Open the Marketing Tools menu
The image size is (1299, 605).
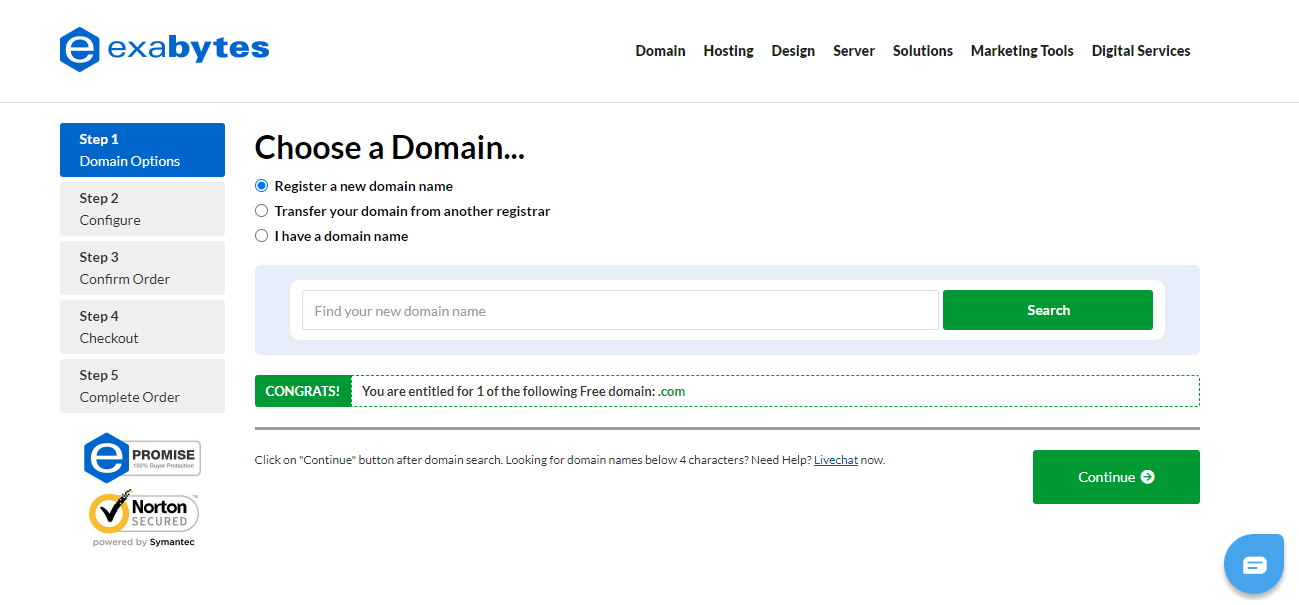coord(1021,50)
